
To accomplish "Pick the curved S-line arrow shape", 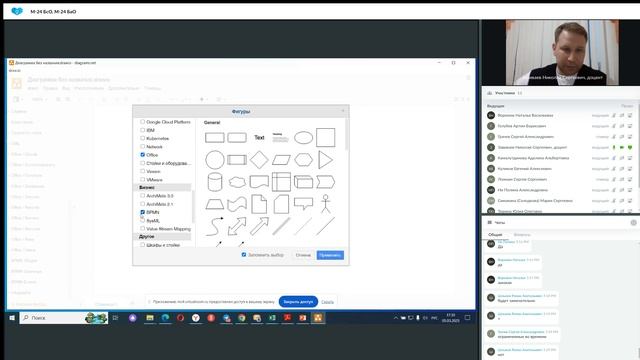I will pos(215,226).
